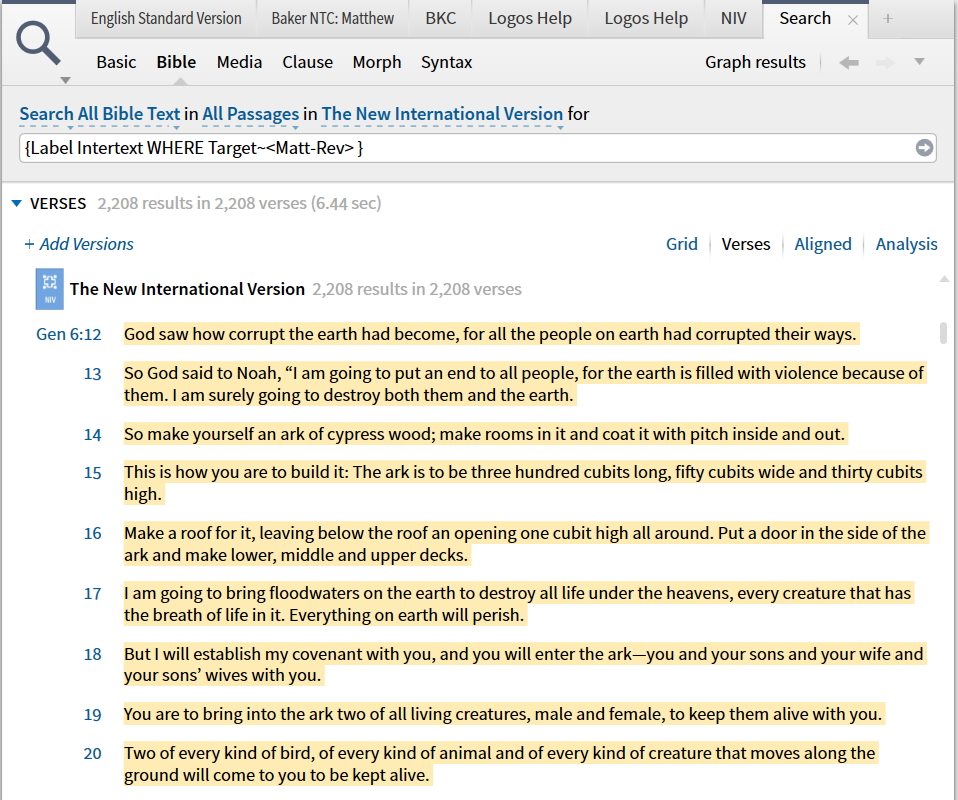This screenshot has width=958, height=800.
Task: Choose the Clause search type
Action: [x=307, y=62]
